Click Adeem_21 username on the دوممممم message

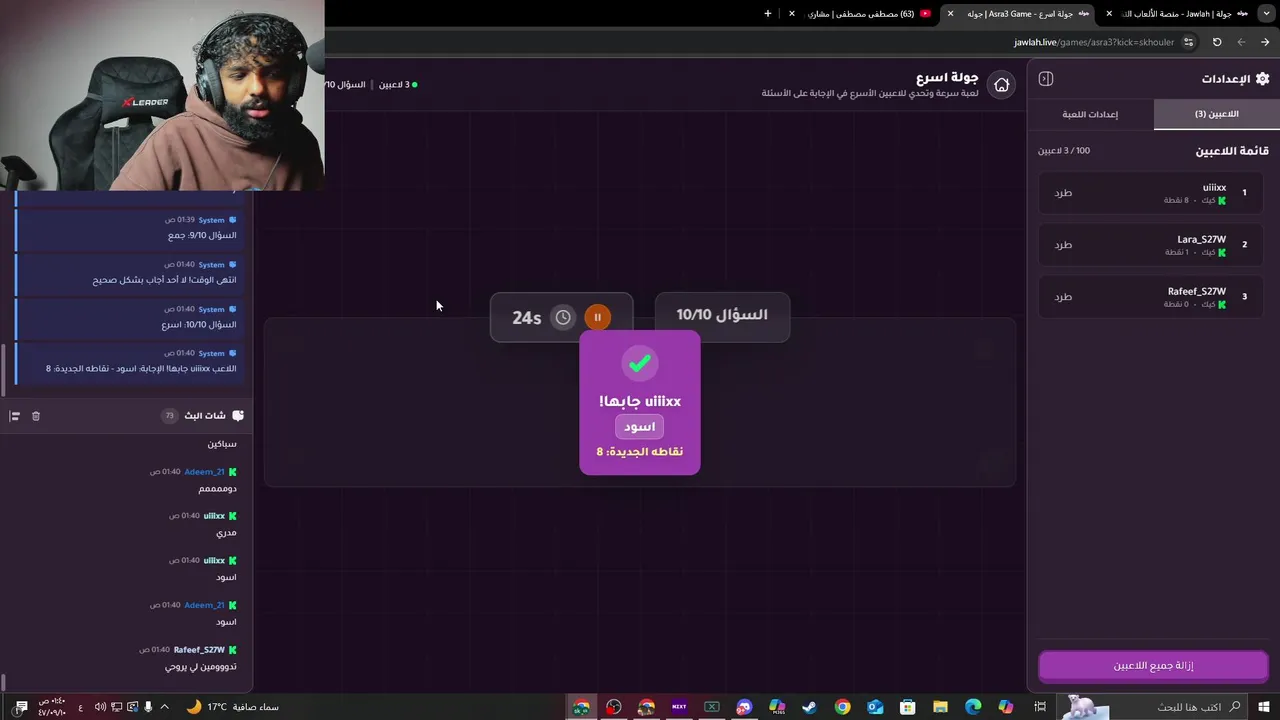[x=205, y=471]
